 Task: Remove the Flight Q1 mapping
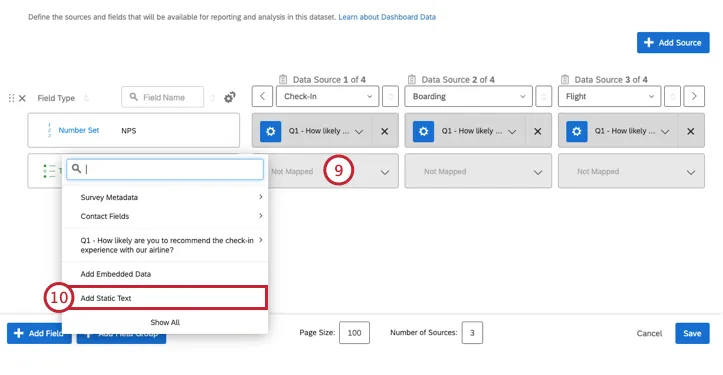point(691,131)
